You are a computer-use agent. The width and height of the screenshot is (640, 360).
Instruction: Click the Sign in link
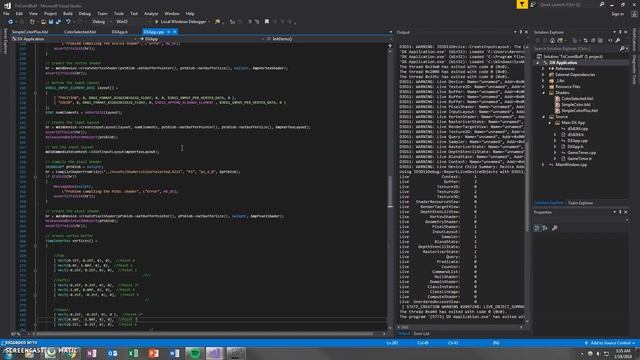click(x=617, y=14)
